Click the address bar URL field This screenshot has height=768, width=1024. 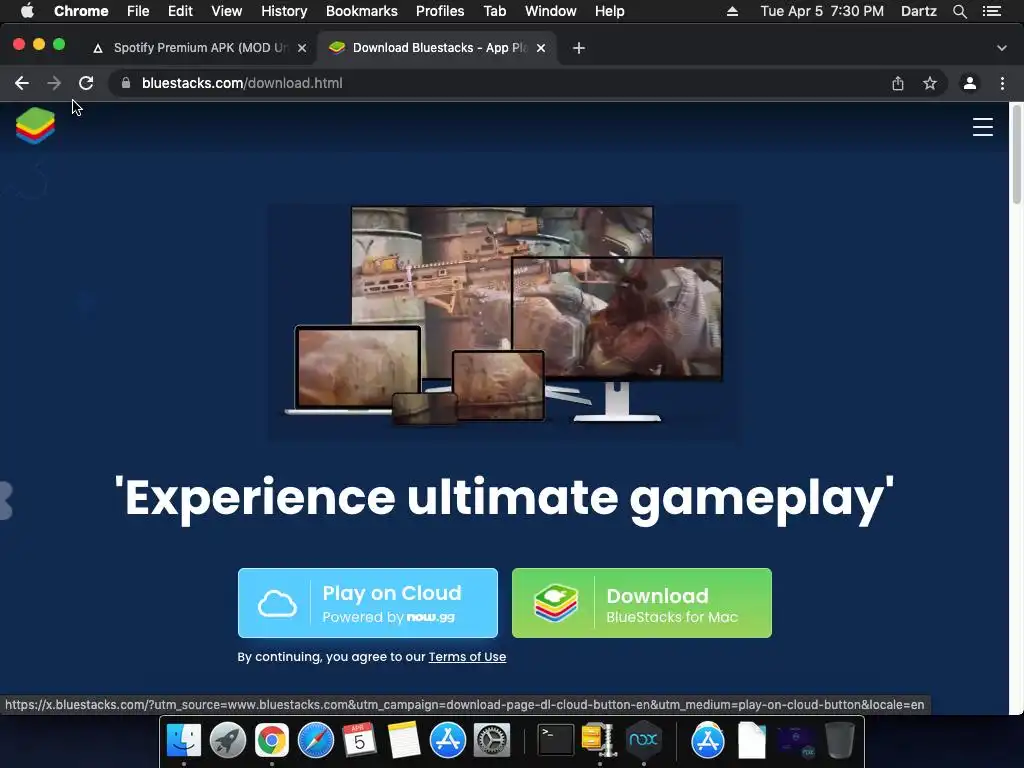503,83
